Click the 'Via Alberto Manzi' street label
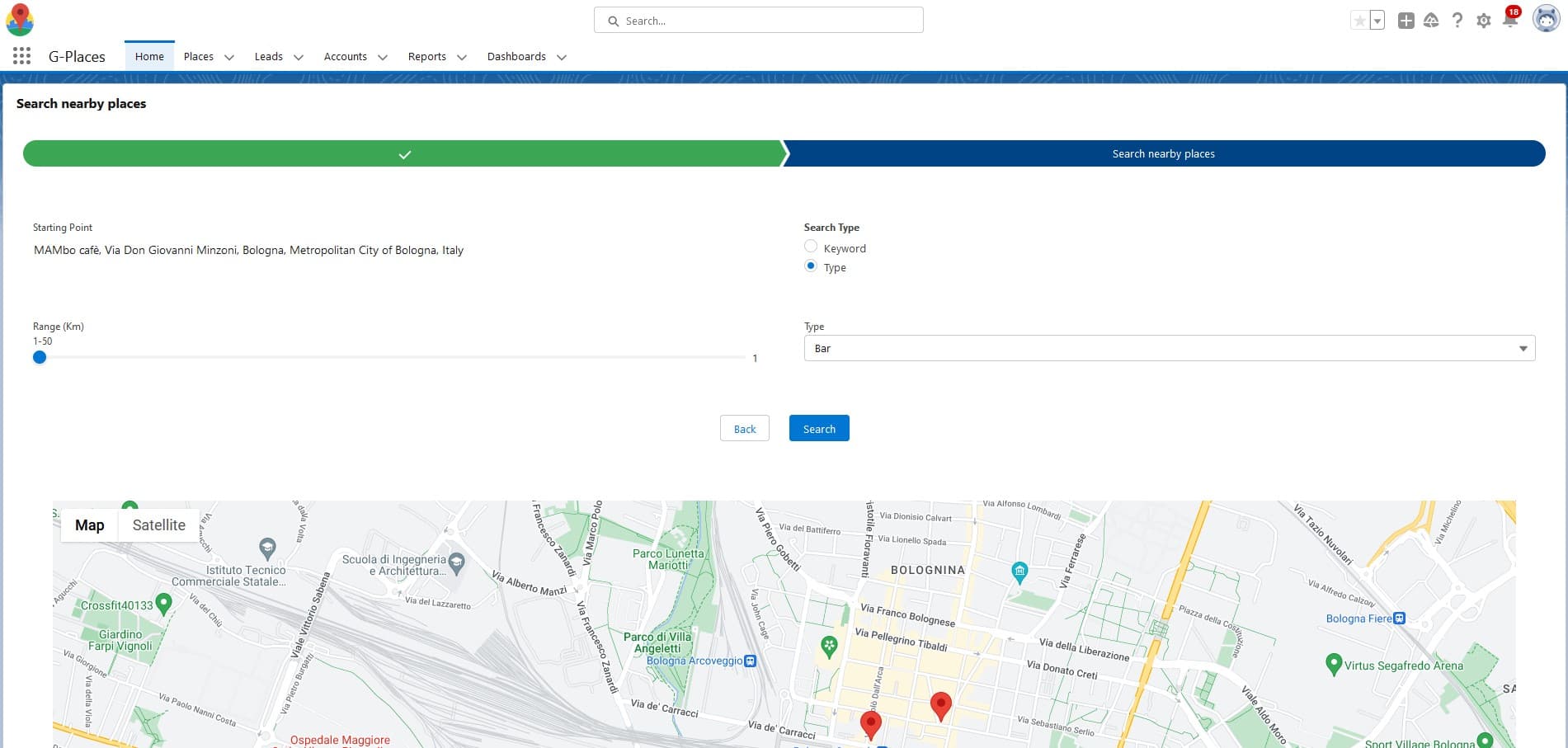The width and height of the screenshot is (1568, 748). 530,583
